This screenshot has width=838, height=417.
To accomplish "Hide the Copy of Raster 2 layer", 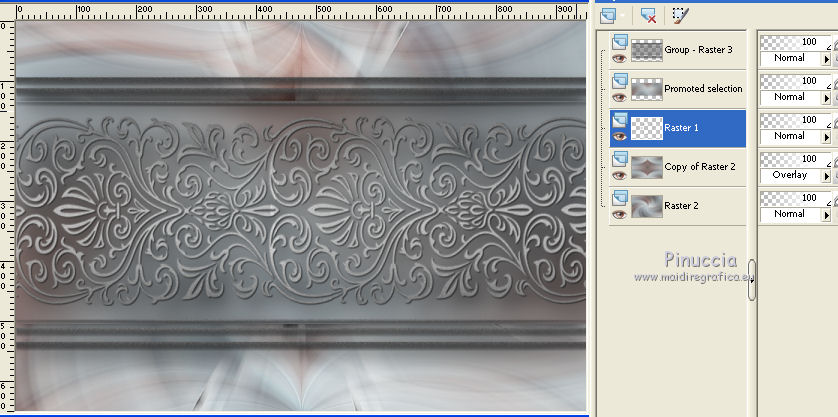I will 619,175.
